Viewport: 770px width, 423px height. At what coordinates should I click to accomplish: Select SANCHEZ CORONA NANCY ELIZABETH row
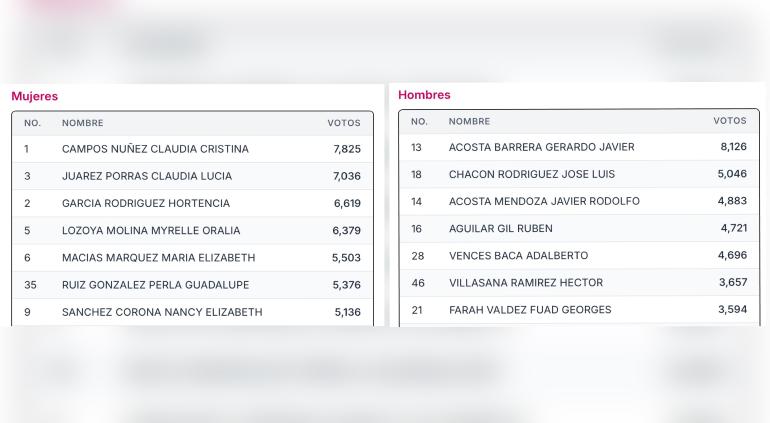pos(192,312)
